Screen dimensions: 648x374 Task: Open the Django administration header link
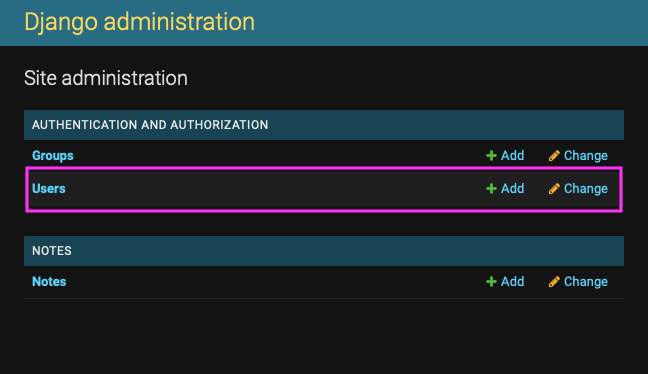click(139, 22)
